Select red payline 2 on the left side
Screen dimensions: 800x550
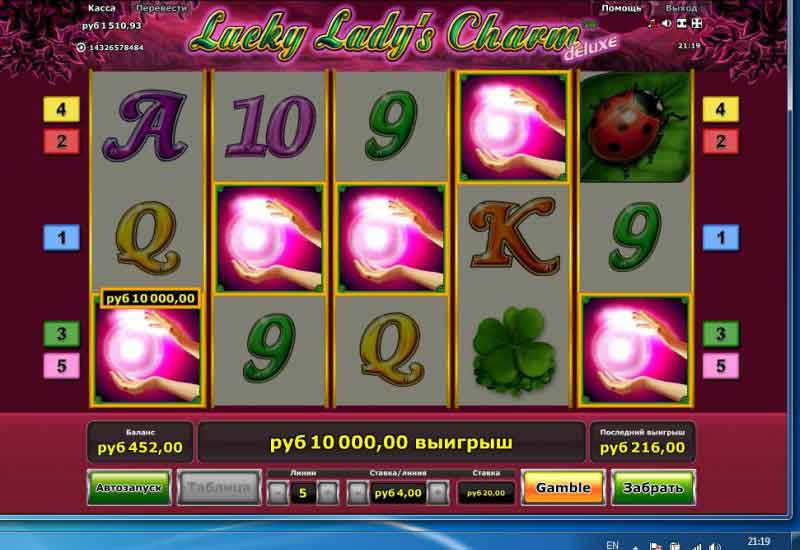click(62, 141)
